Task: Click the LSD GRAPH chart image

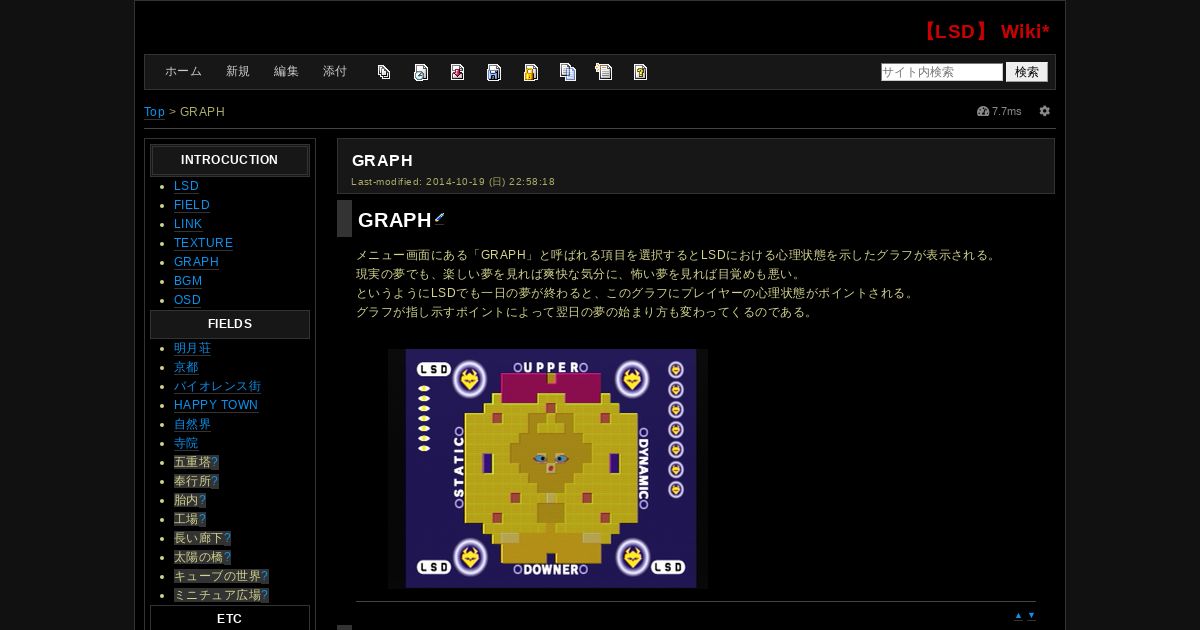Action: coord(548,468)
